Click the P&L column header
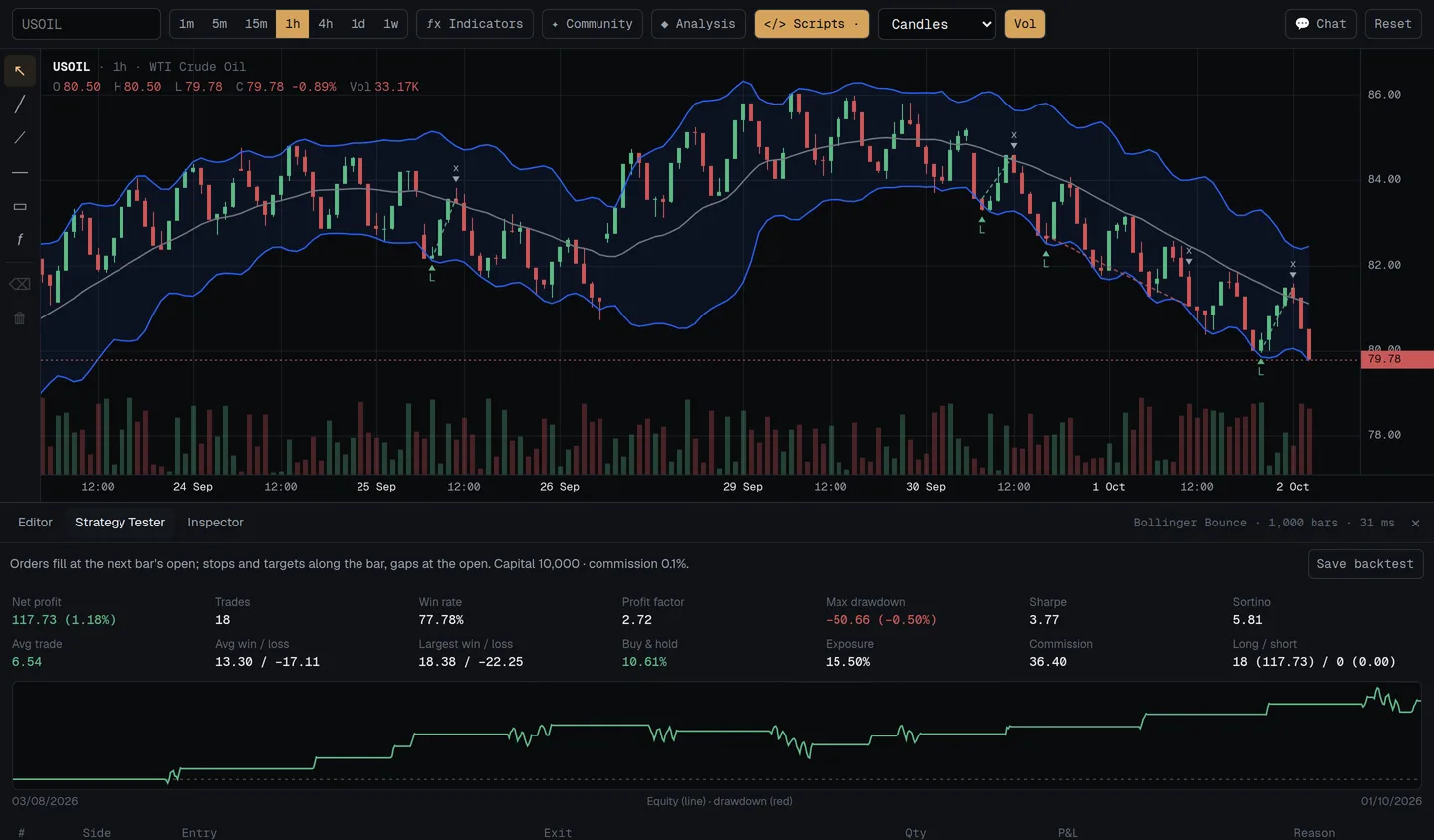1434x840 pixels. (x=1068, y=833)
